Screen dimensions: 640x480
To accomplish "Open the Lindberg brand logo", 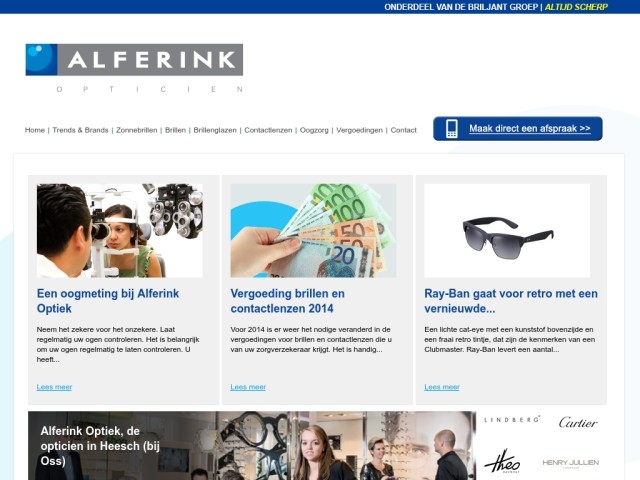I will [512, 420].
